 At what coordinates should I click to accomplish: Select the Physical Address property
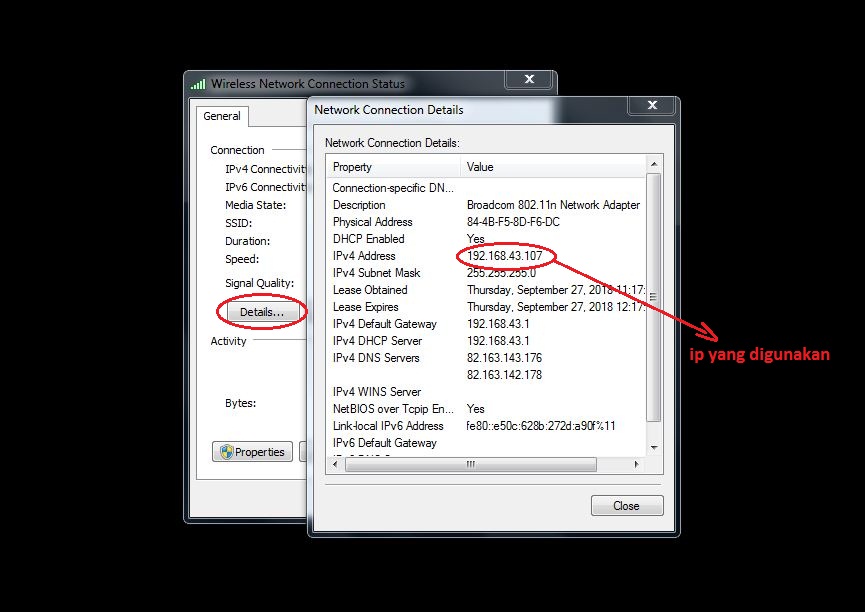click(x=373, y=222)
